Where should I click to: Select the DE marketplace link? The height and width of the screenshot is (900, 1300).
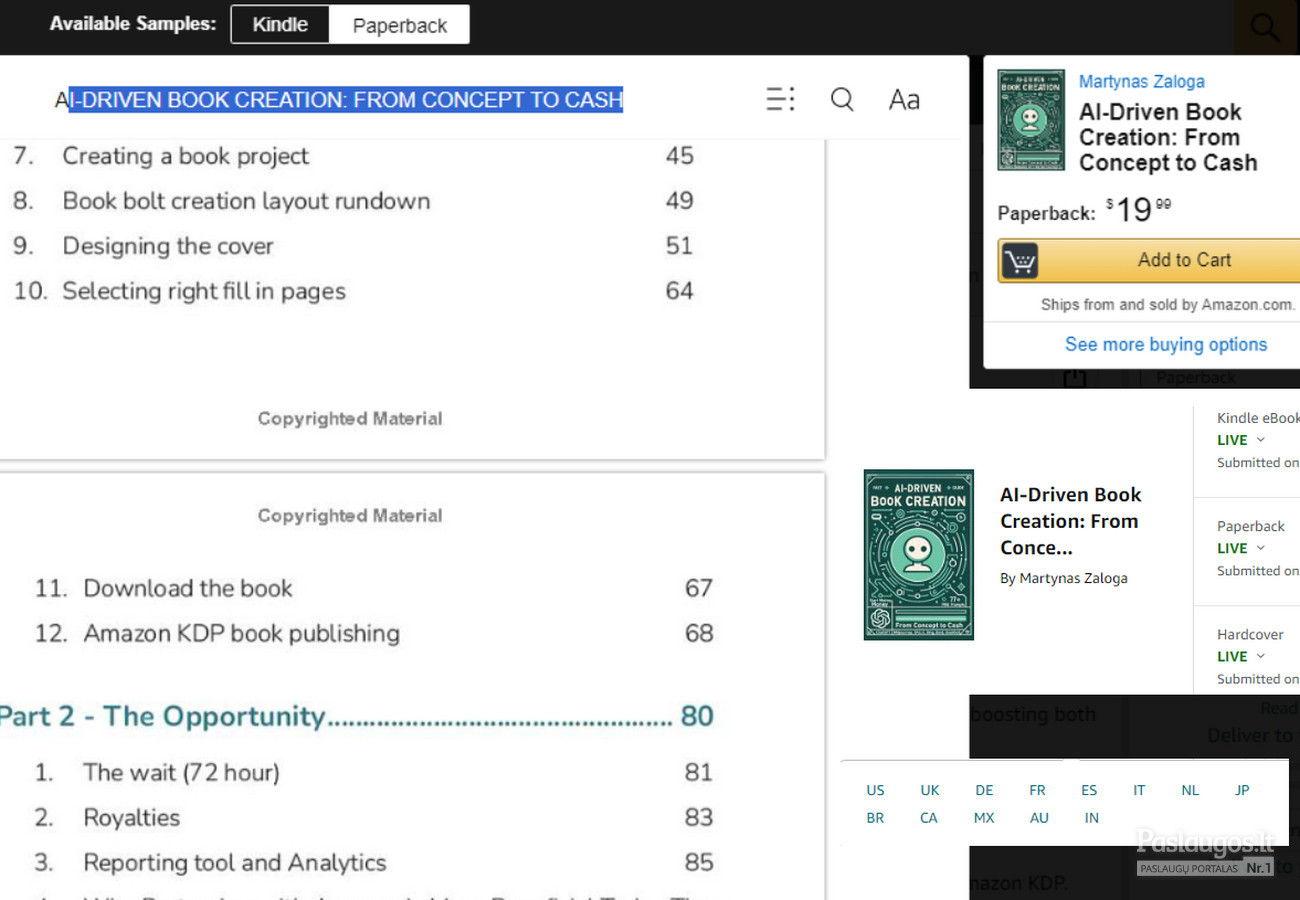coord(984,790)
